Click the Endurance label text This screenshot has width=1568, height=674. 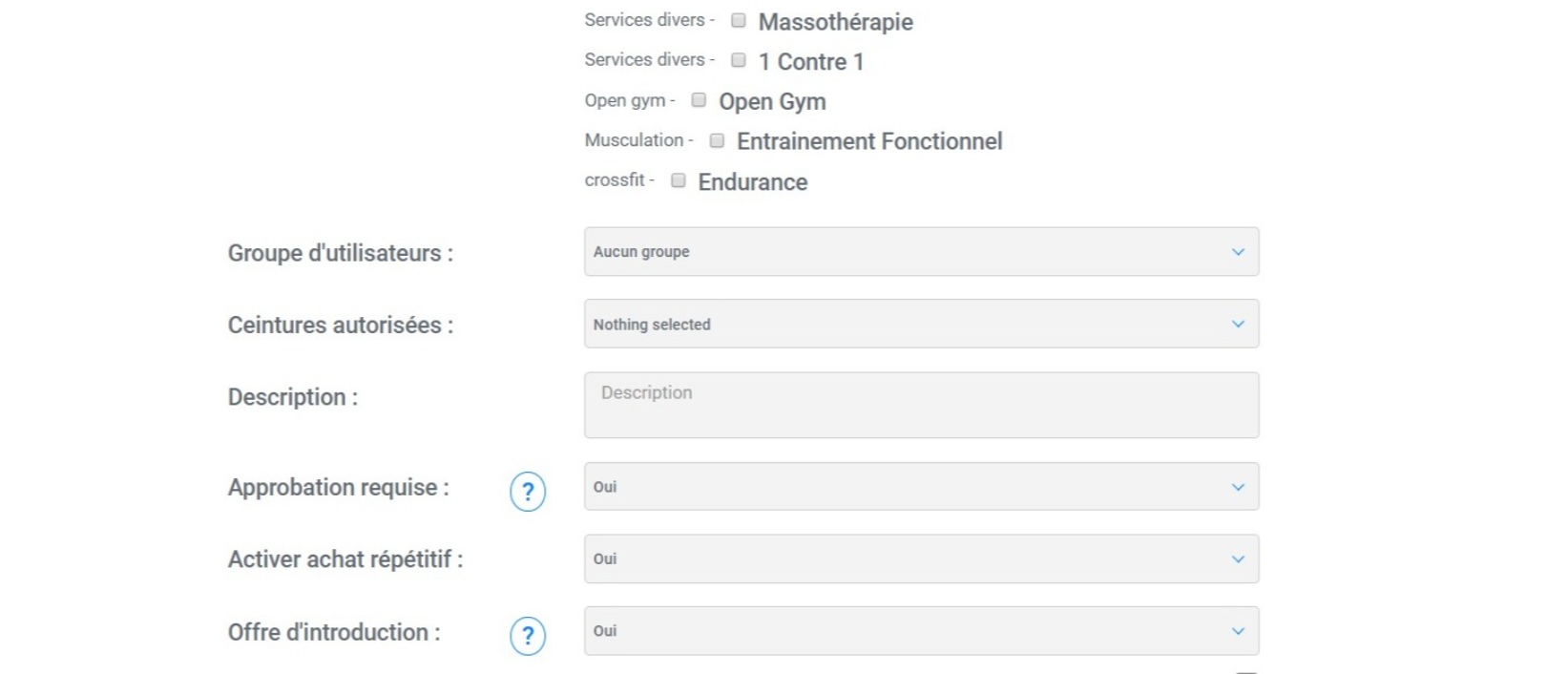tap(752, 182)
